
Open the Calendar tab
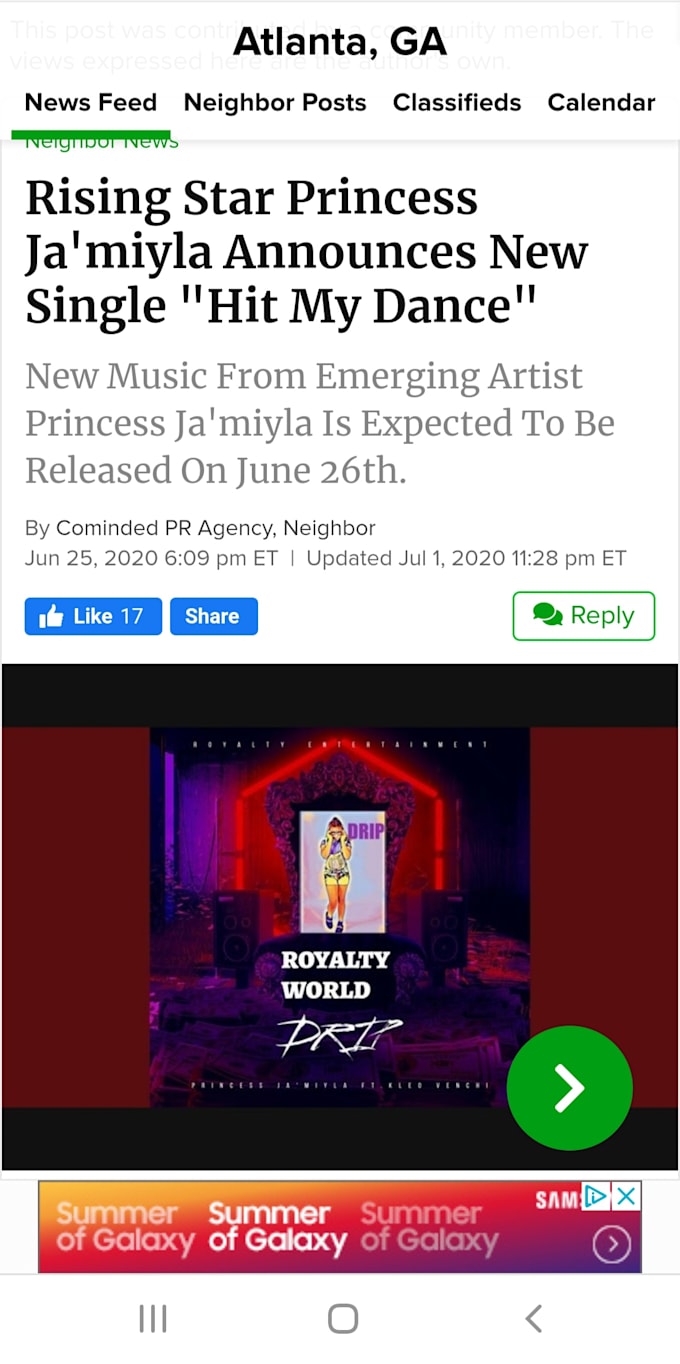click(x=601, y=103)
